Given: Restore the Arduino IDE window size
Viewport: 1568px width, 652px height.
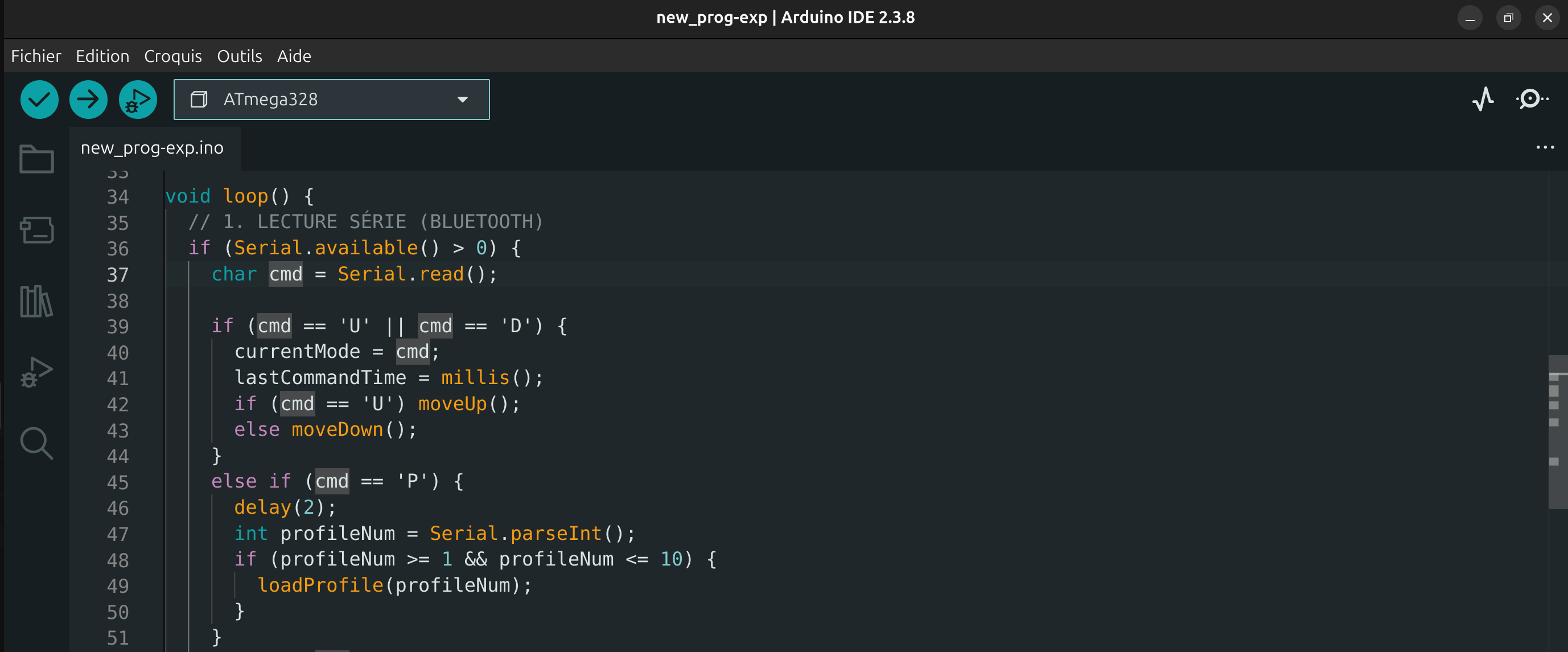Looking at the screenshot, I should [1508, 18].
